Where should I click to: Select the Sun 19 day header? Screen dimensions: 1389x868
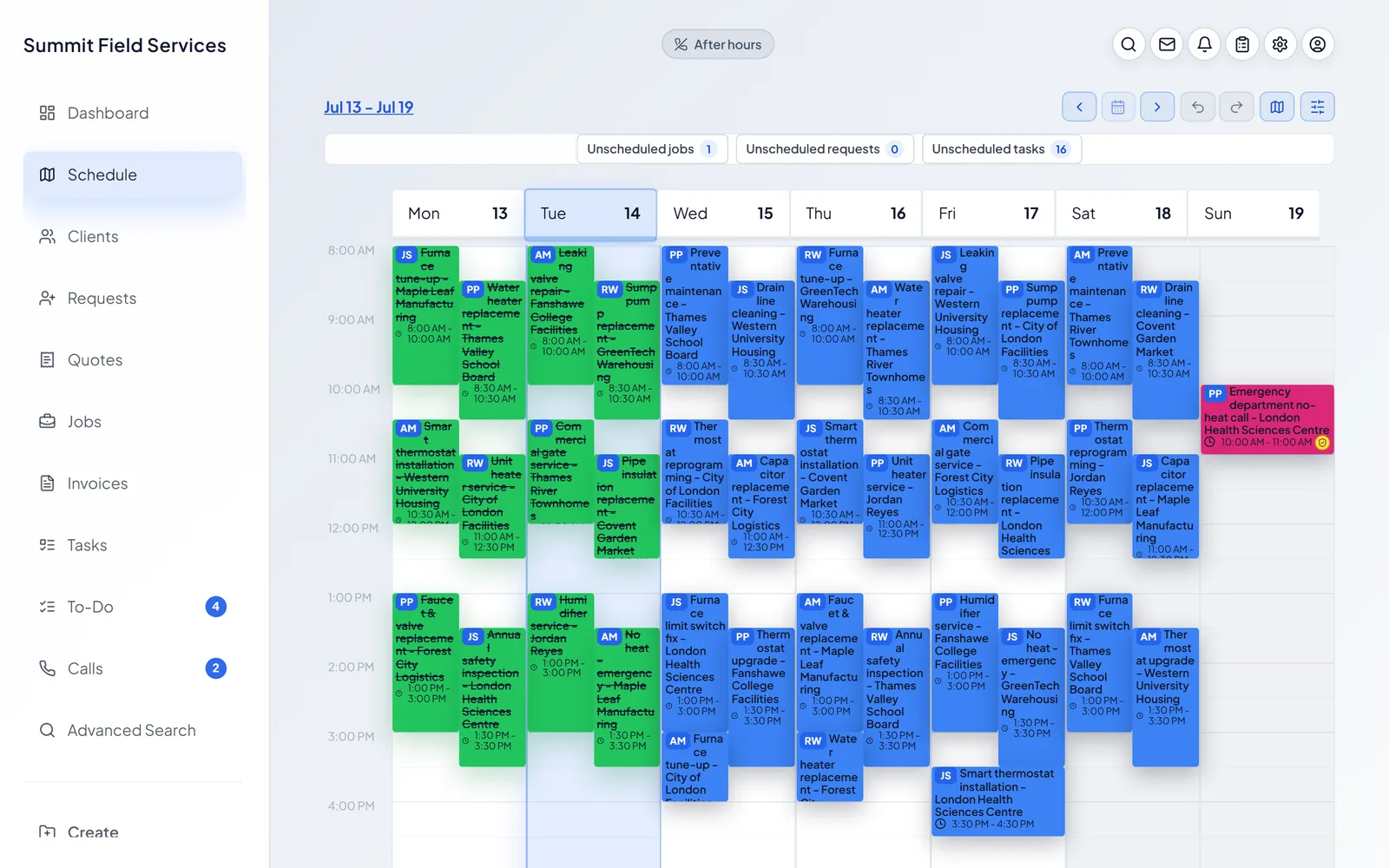(1254, 214)
